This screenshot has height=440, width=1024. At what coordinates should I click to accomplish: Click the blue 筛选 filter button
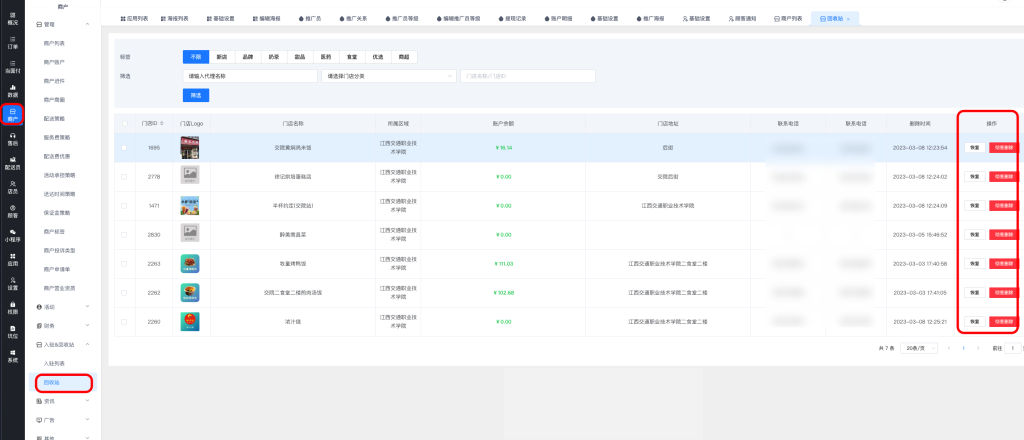196,95
